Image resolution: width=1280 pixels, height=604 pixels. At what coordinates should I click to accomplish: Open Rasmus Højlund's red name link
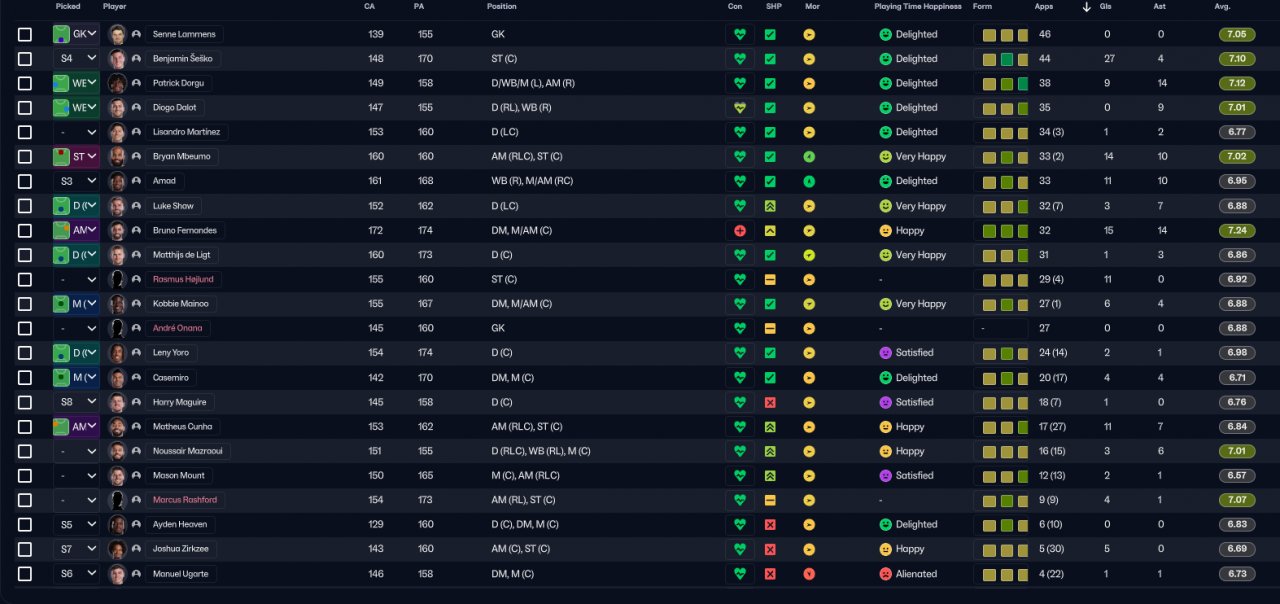(x=183, y=279)
